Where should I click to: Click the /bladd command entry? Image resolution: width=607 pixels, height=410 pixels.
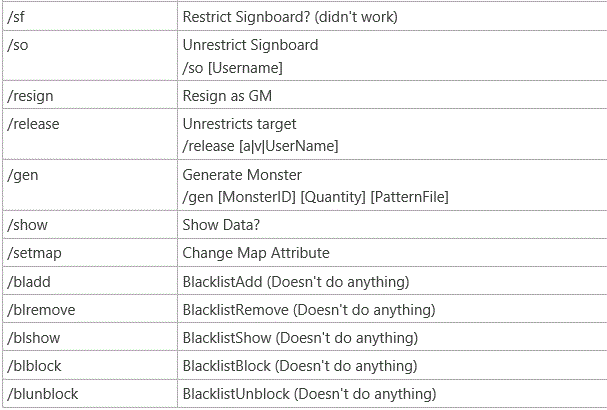[29, 281]
